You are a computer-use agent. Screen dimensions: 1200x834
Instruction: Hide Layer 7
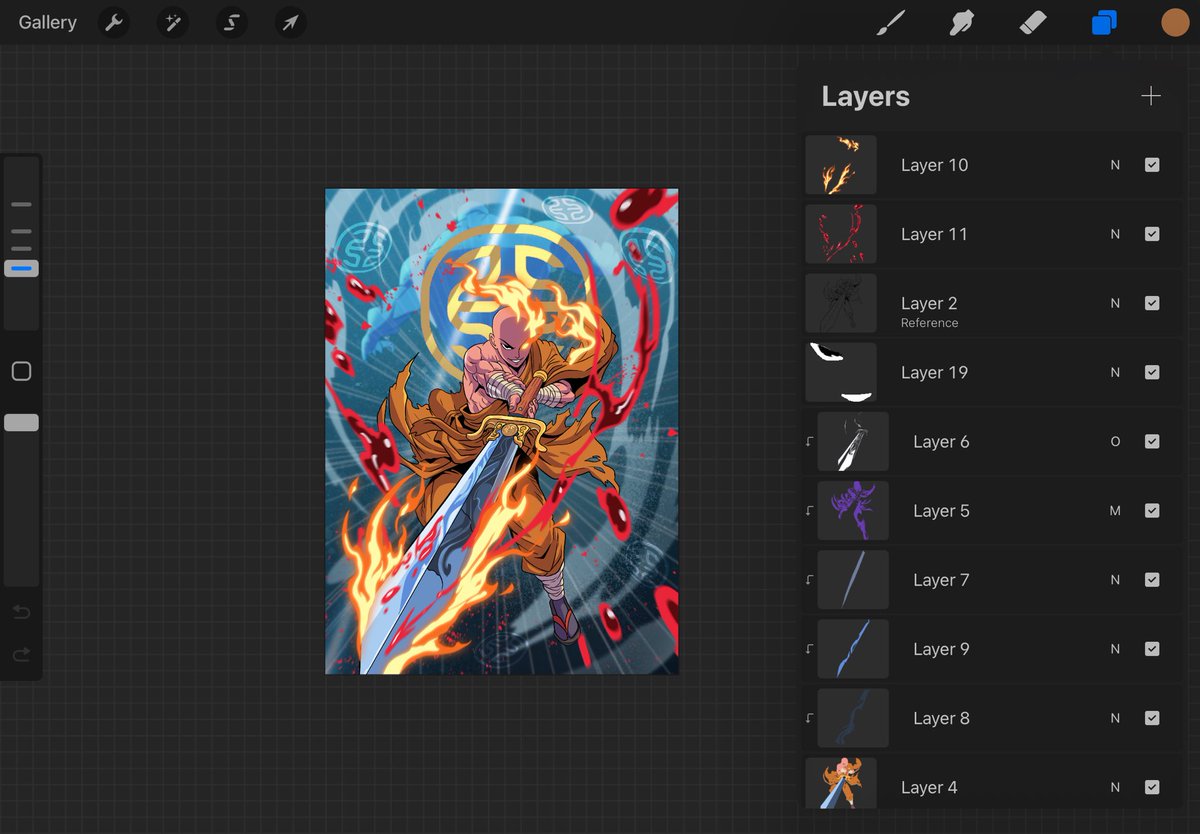pos(1152,580)
